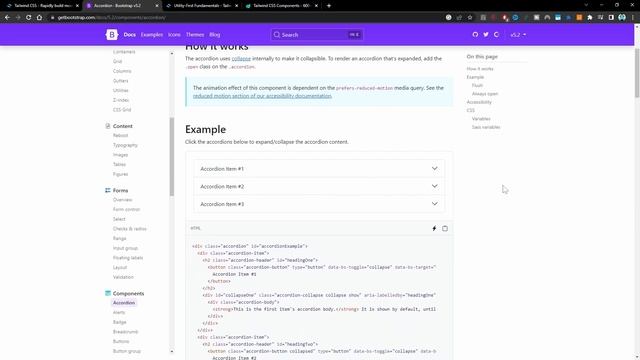
Task: Bookmark the page with the star icon
Action: [470, 18]
